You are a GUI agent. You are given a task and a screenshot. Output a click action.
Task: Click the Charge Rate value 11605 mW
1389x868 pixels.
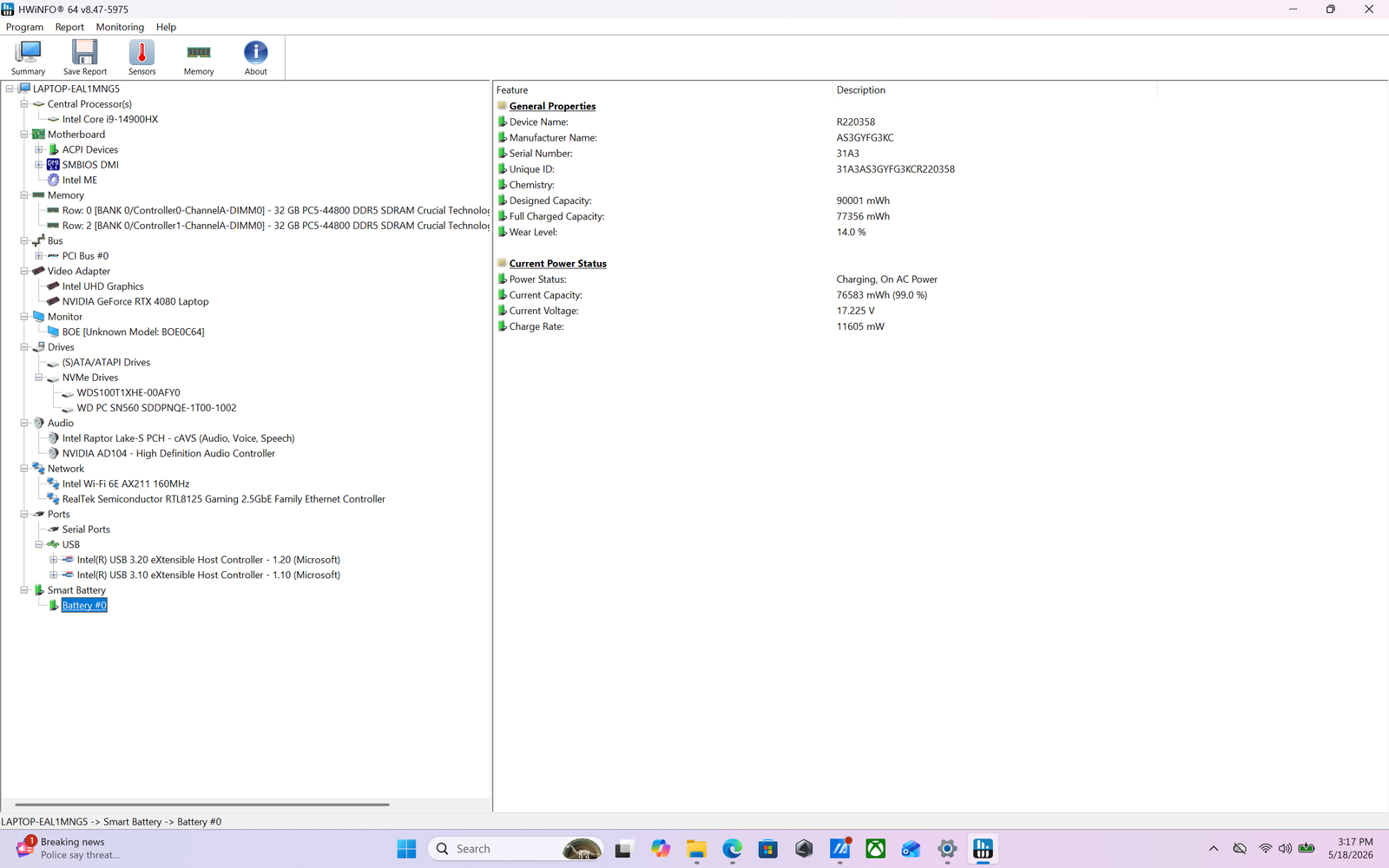pos(860,326)
